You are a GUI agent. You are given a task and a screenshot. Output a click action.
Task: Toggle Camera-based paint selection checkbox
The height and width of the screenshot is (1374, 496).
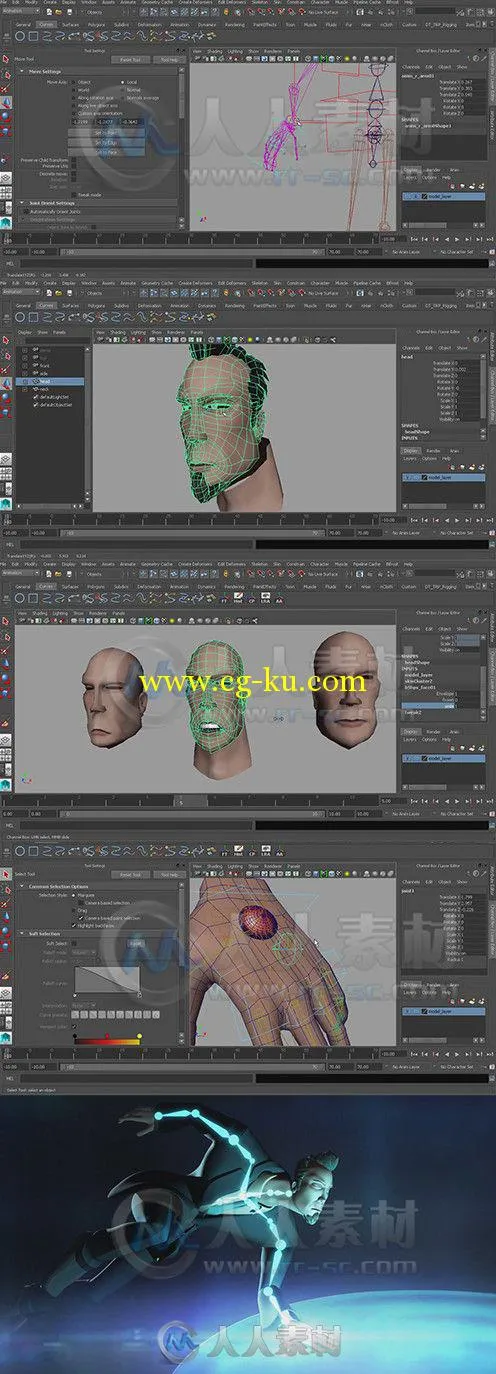click(x=81, y=918)
